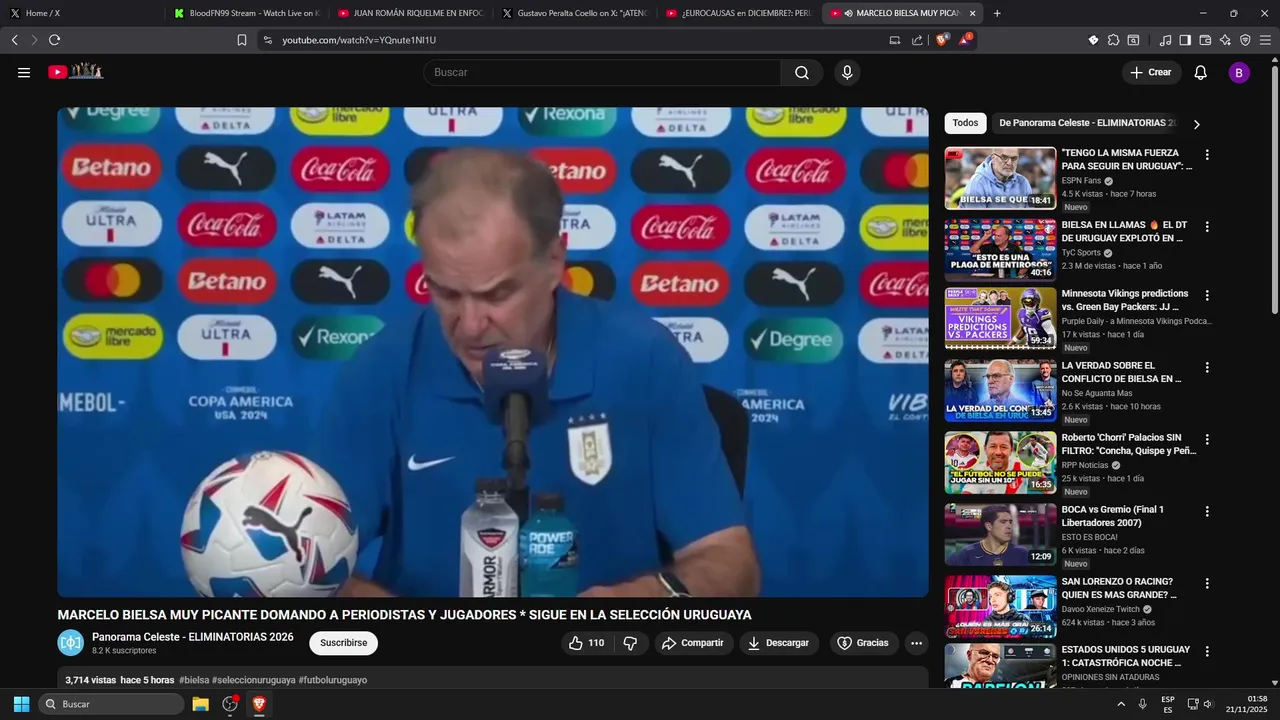Switch to the BloodFN99 Stream tab
This screenshot has height=720, width=1280.
pos(246,13)
